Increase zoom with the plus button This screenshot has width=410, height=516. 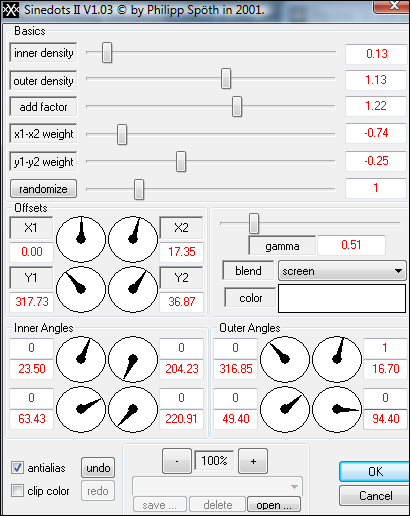click(x=253, y=461)
